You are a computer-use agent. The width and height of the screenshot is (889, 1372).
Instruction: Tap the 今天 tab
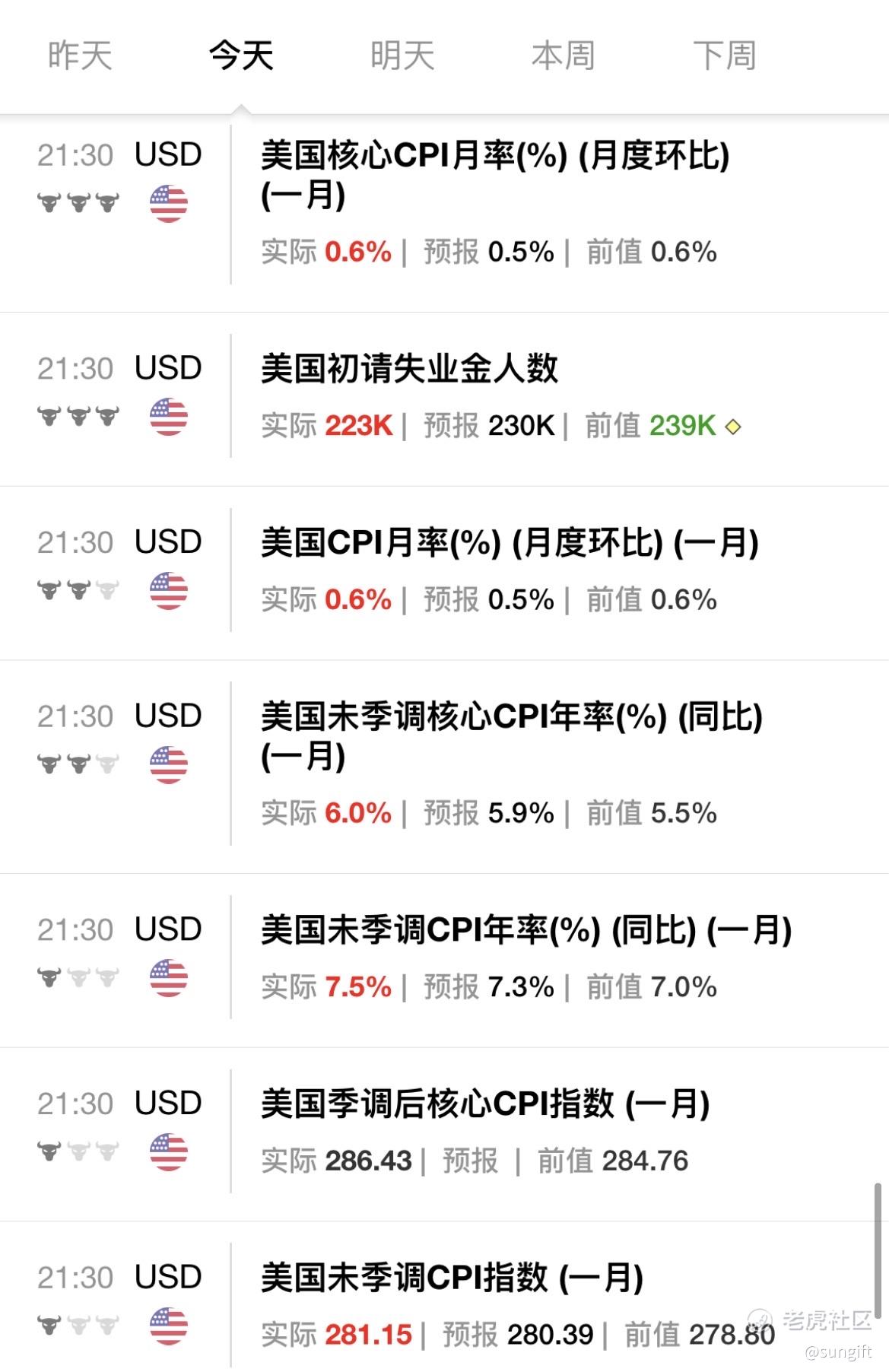(241, 56)
